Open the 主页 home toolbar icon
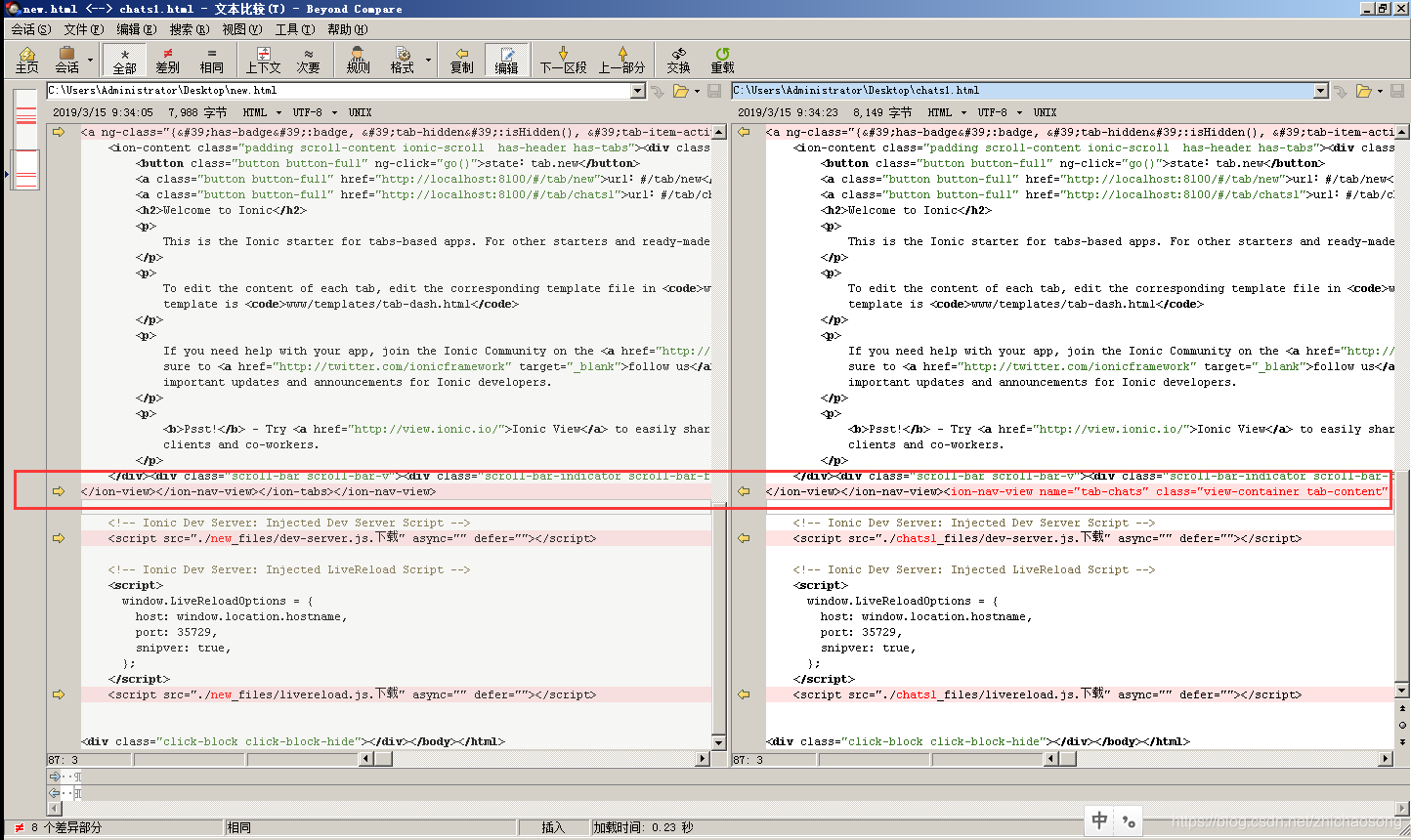The width and height of the screenshot is (1411, 840). pyautogui.click(x=27, y=60)
